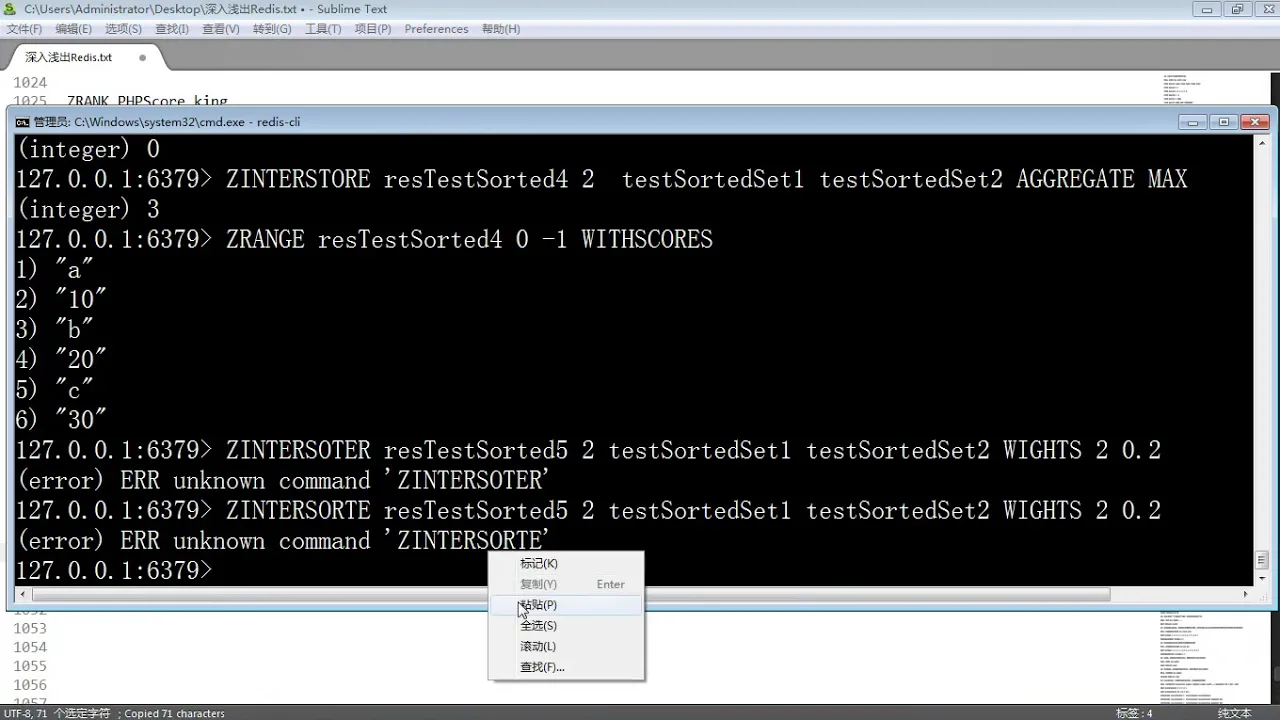The height and width of the screenshot is (720, 1280).
Task: Restore down the Sublime Text window
Action: click(1237, 9)
